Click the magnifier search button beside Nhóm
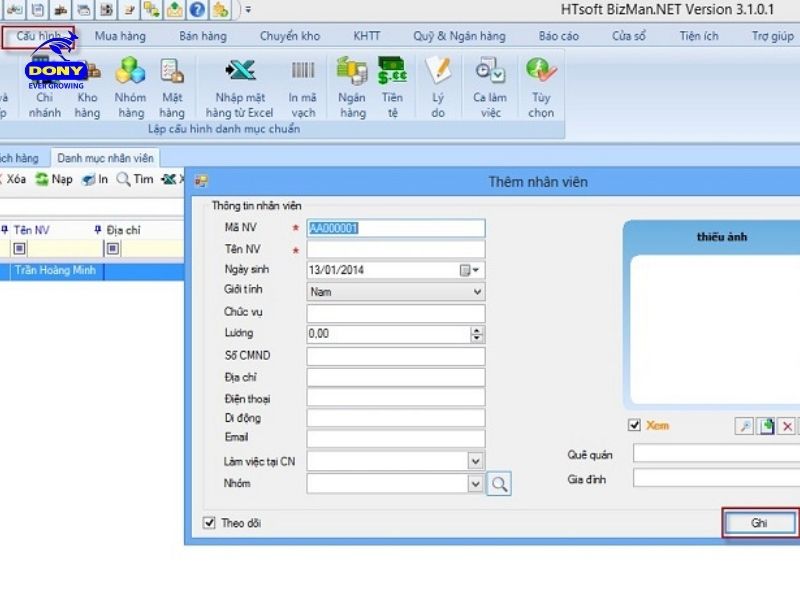 pos(499,484)
